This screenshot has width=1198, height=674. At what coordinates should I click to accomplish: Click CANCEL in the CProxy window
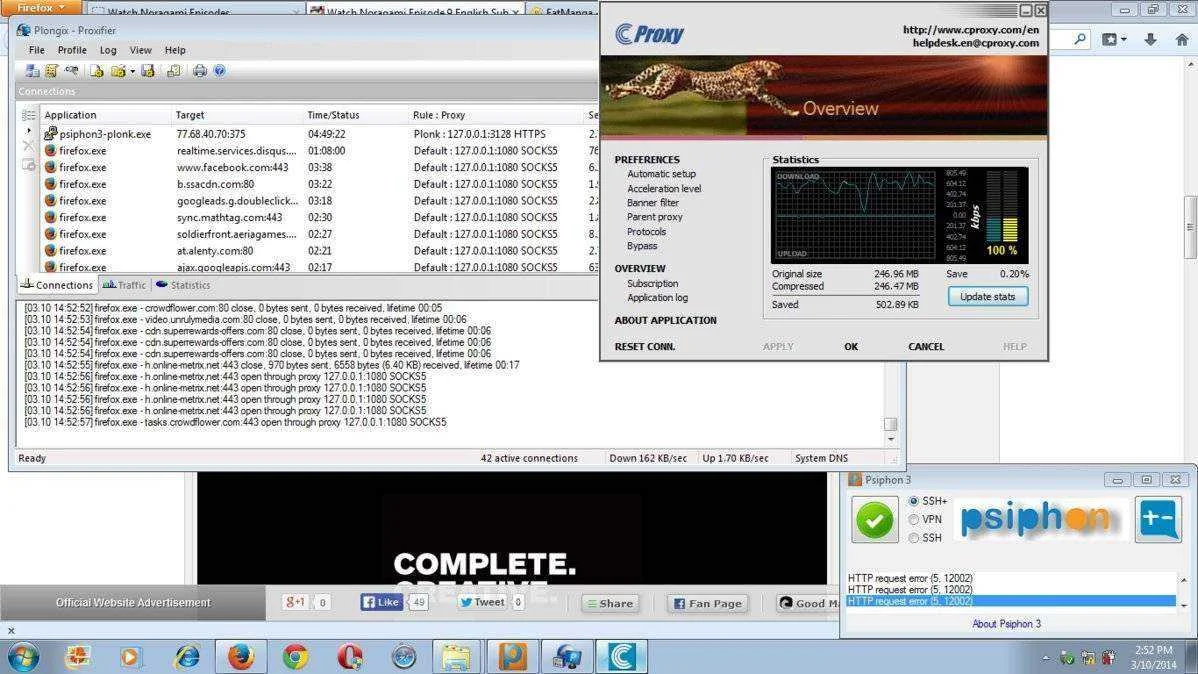[926, 347]
